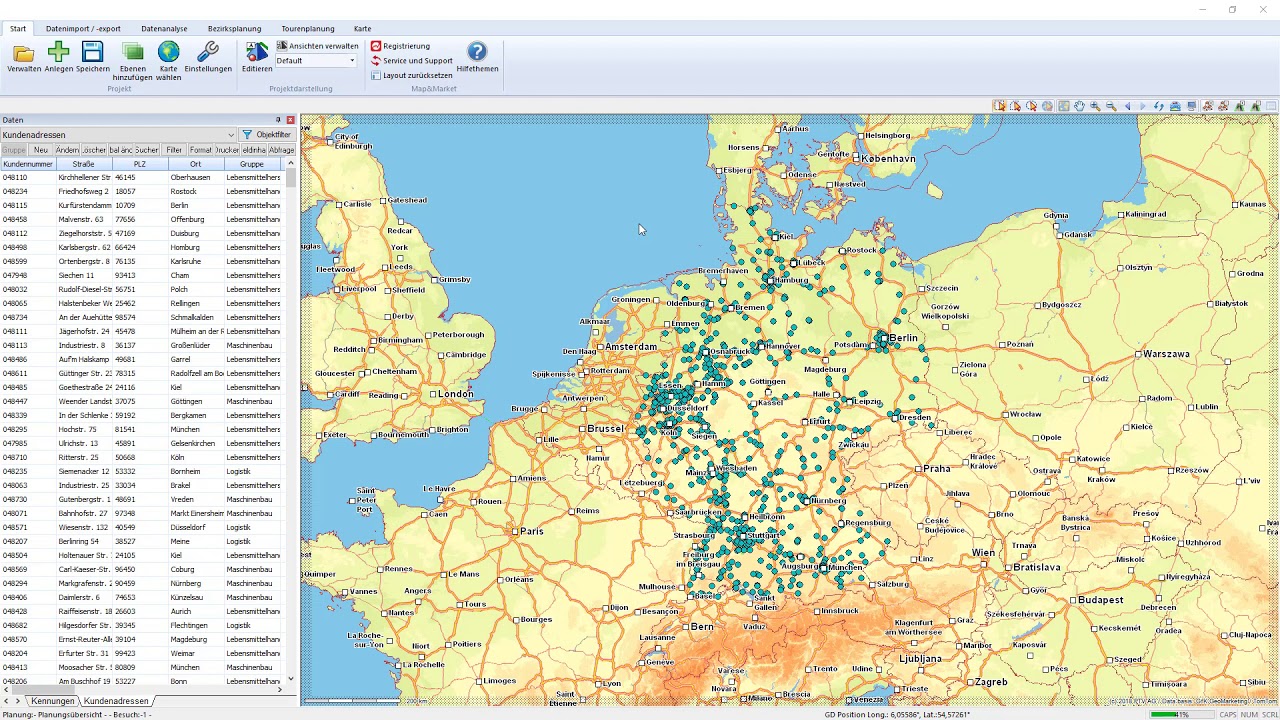
Task: Click the Registrierung icon
Action: coord(400,46)
